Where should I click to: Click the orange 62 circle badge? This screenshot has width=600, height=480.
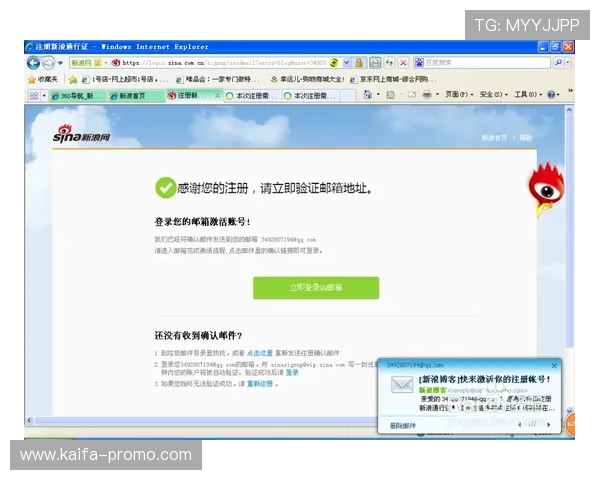[x=570, y=424]
